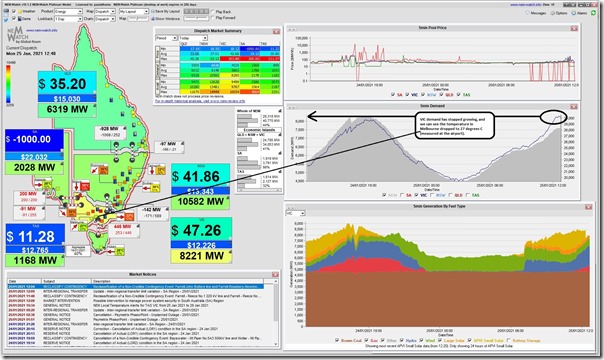604x360 pixels.
Task: Open the Product dropdown set to Energy
Action: pos(69,12)
